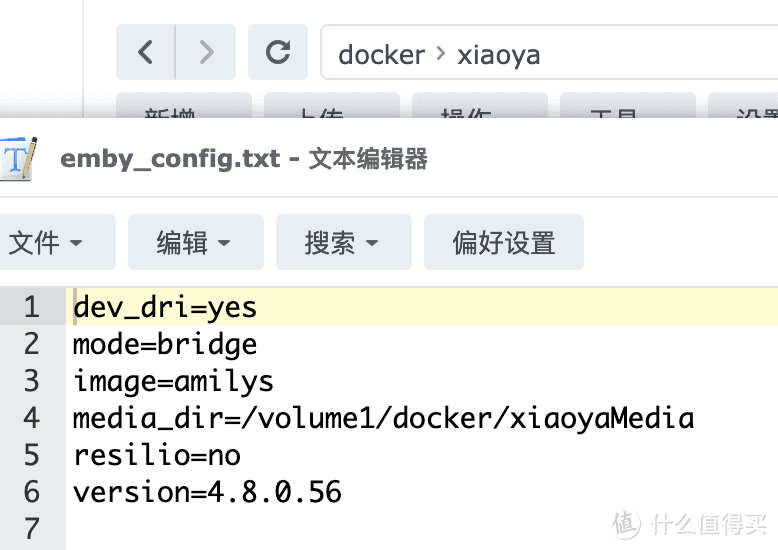
Task: Place cursor on the mode=bridge line
Action: 165,344
